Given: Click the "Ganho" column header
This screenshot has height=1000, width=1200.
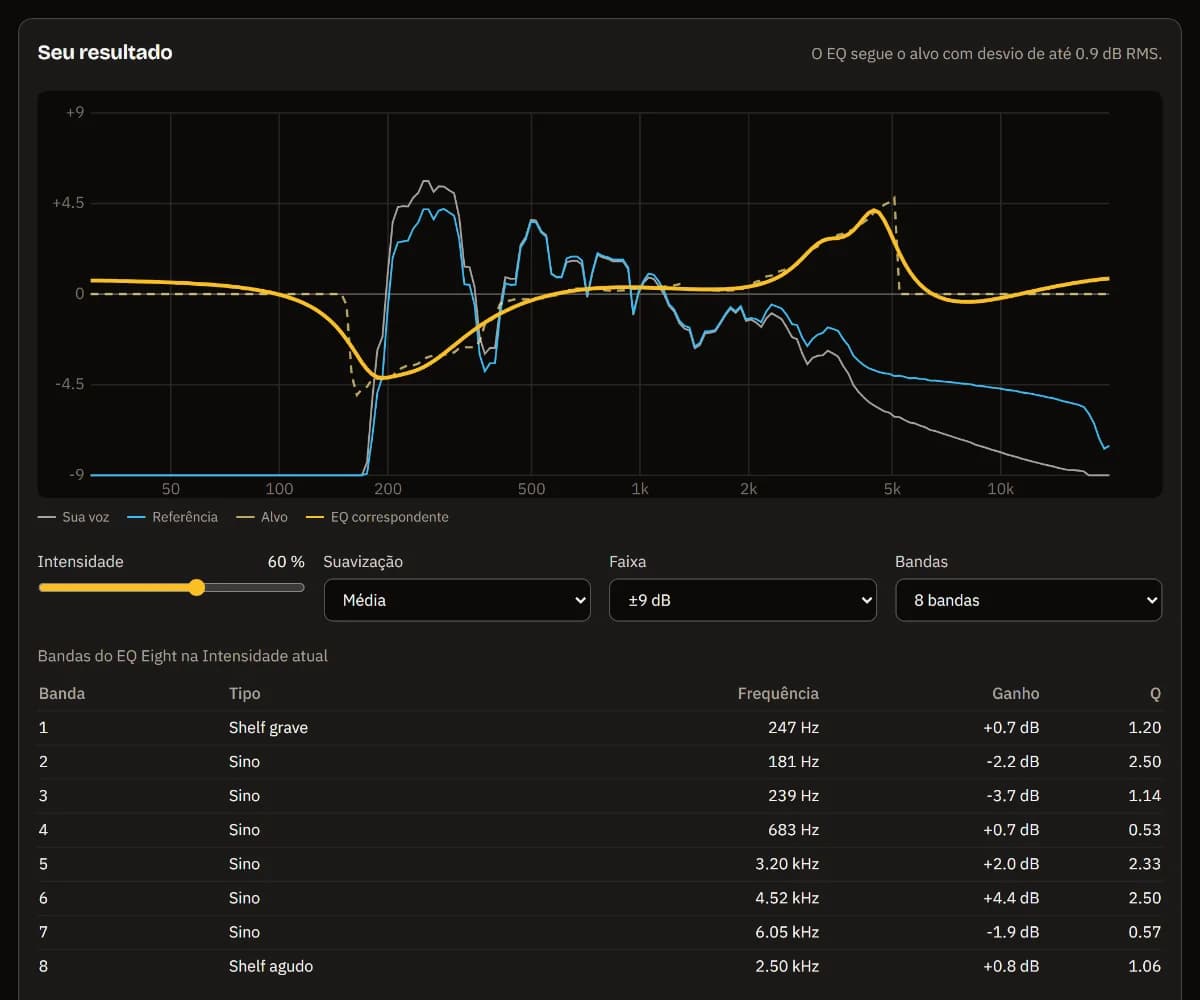Looking at the screenshot, I should pos(1015,693).
